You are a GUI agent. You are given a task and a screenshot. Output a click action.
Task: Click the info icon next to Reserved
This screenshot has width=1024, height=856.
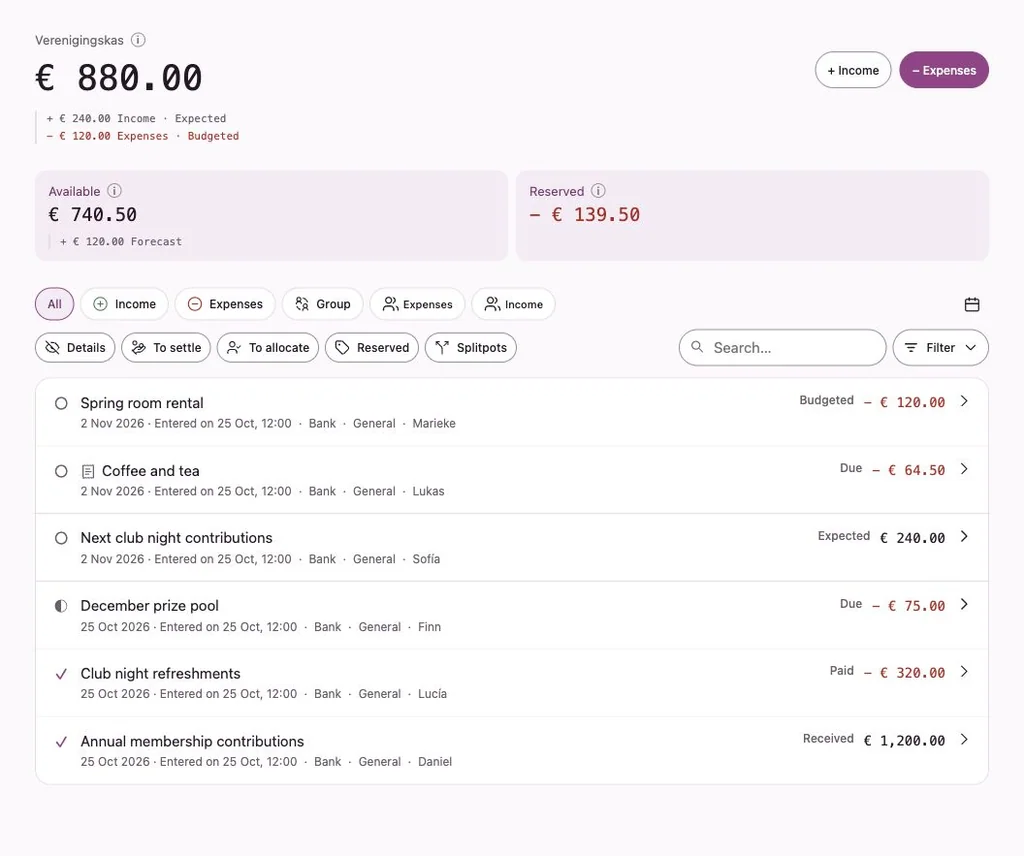[598, 191]
